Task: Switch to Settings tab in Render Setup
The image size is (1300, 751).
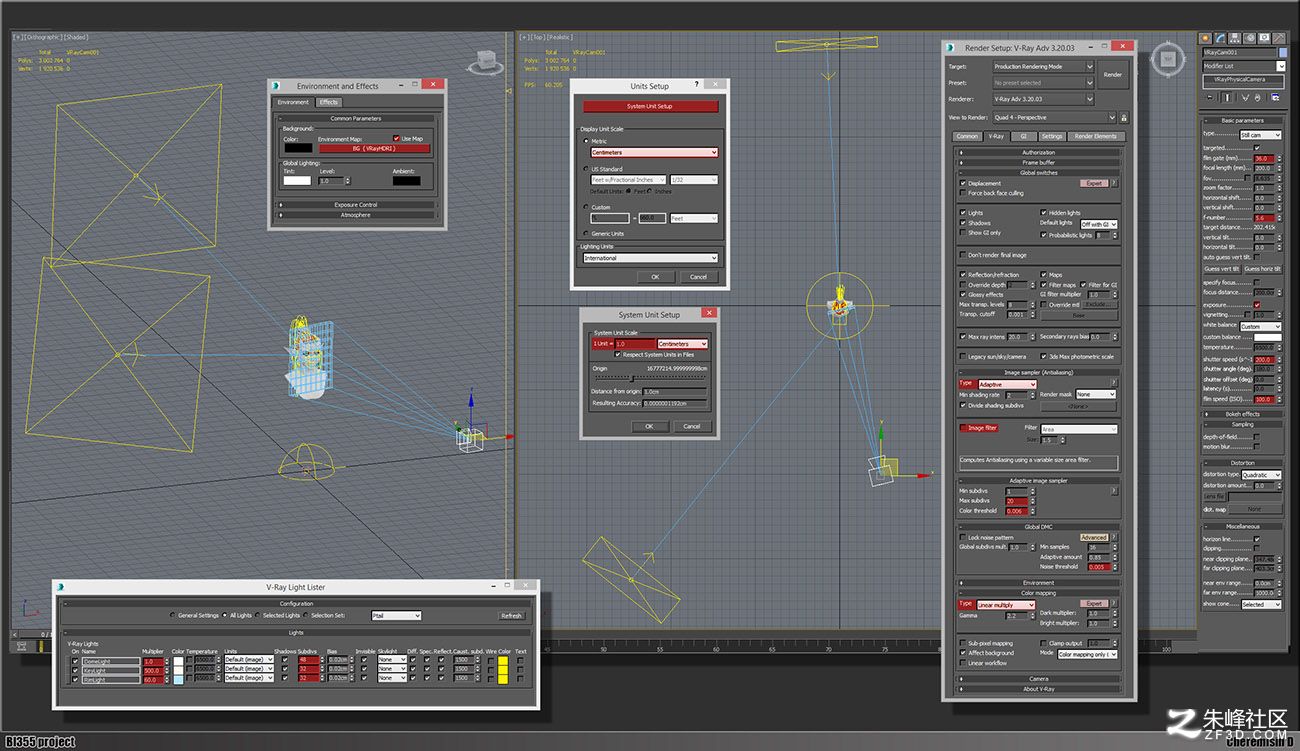Action: click(x=1052, y=136)
